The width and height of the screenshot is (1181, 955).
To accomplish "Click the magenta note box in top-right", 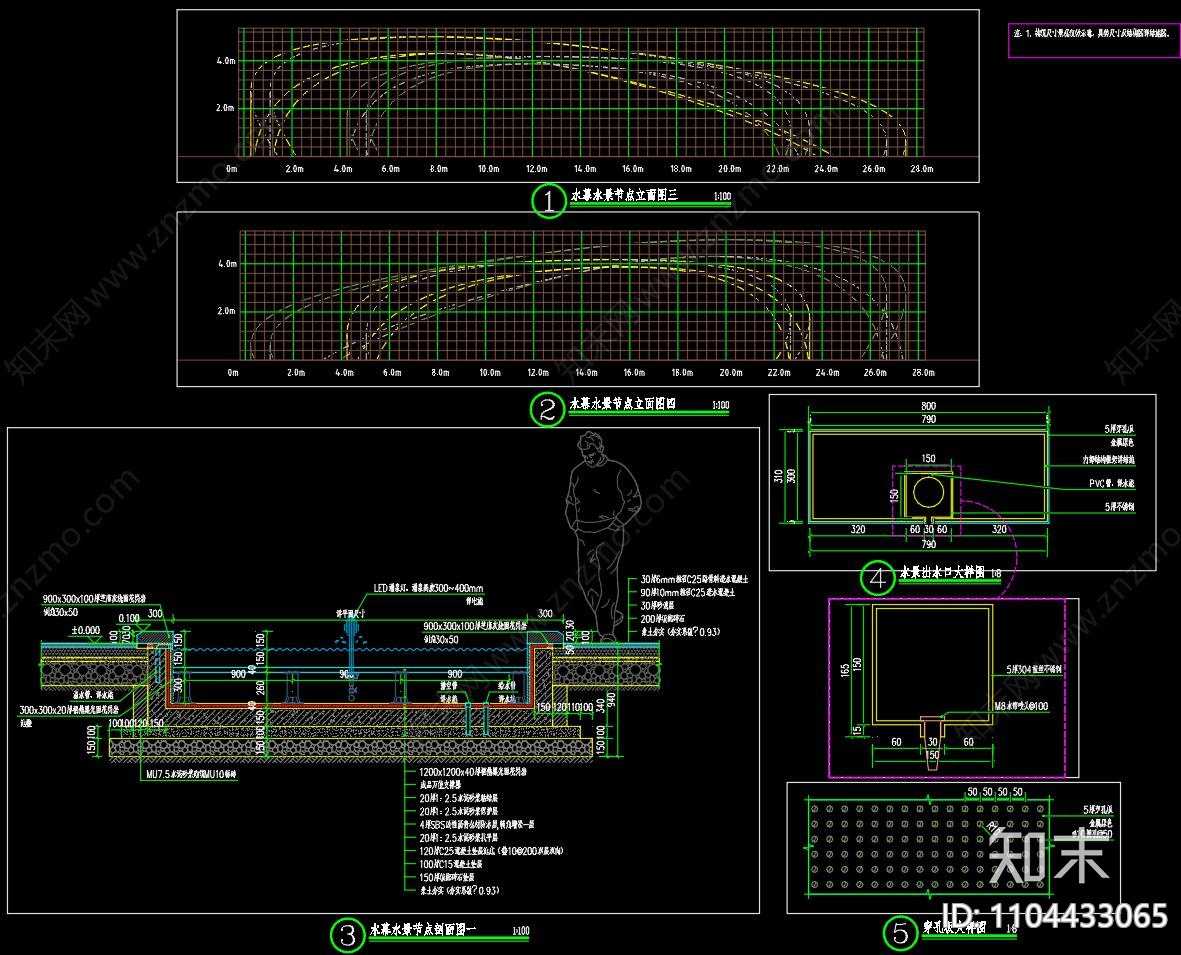I will coord(1093,39).
